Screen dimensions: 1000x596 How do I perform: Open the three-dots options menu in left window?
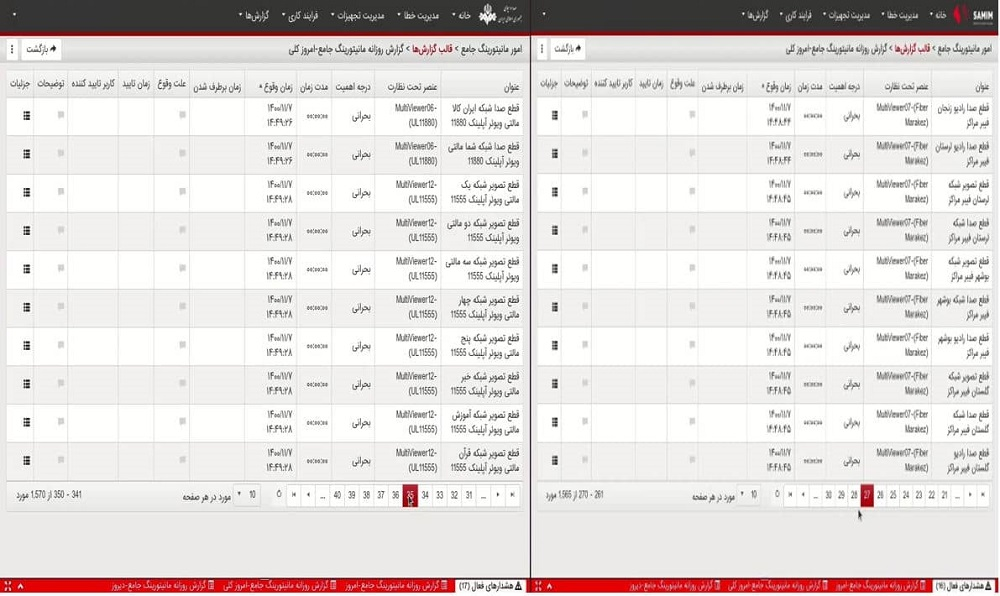(x=11, y=49)
